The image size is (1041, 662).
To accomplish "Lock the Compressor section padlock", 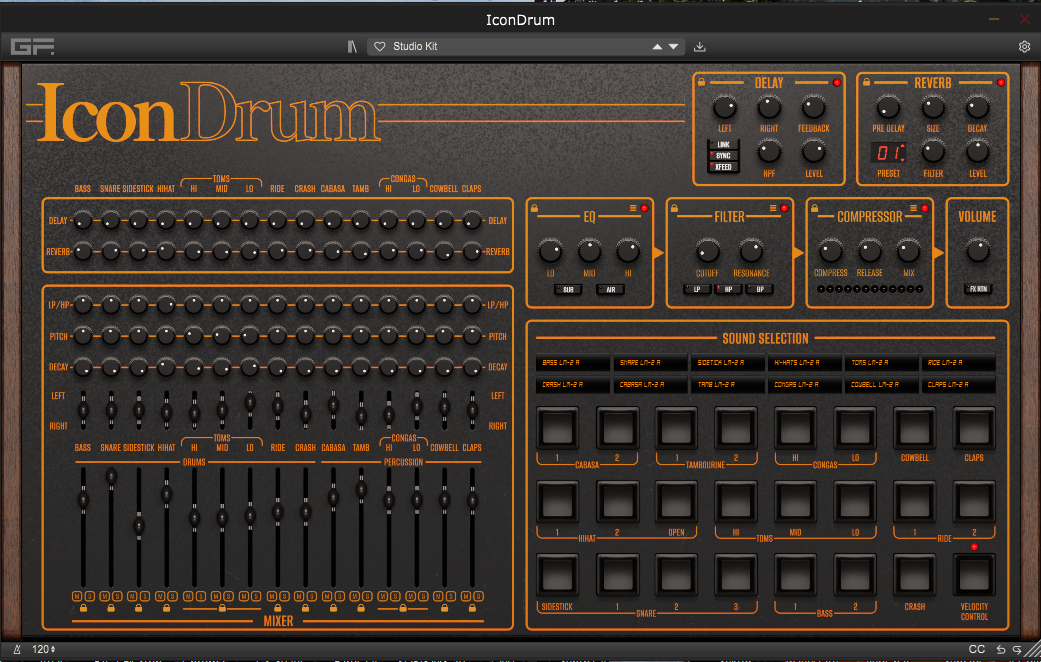I will pyautogui.click(x=815, y=208).
